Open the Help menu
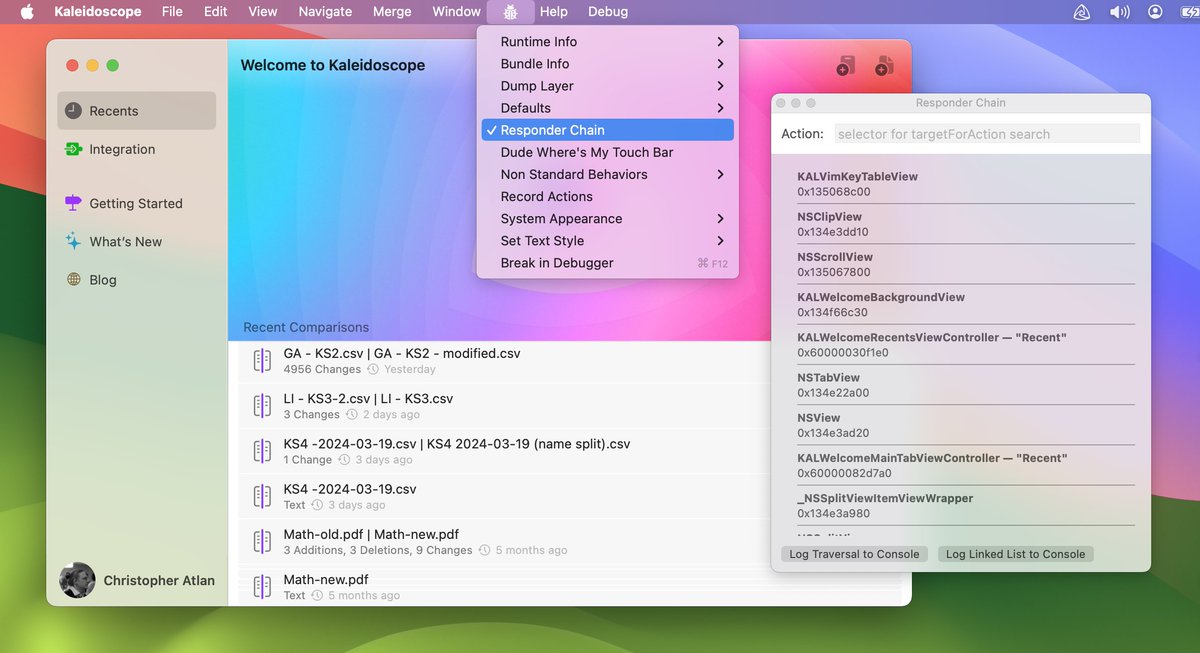 [x=553, y=12]
